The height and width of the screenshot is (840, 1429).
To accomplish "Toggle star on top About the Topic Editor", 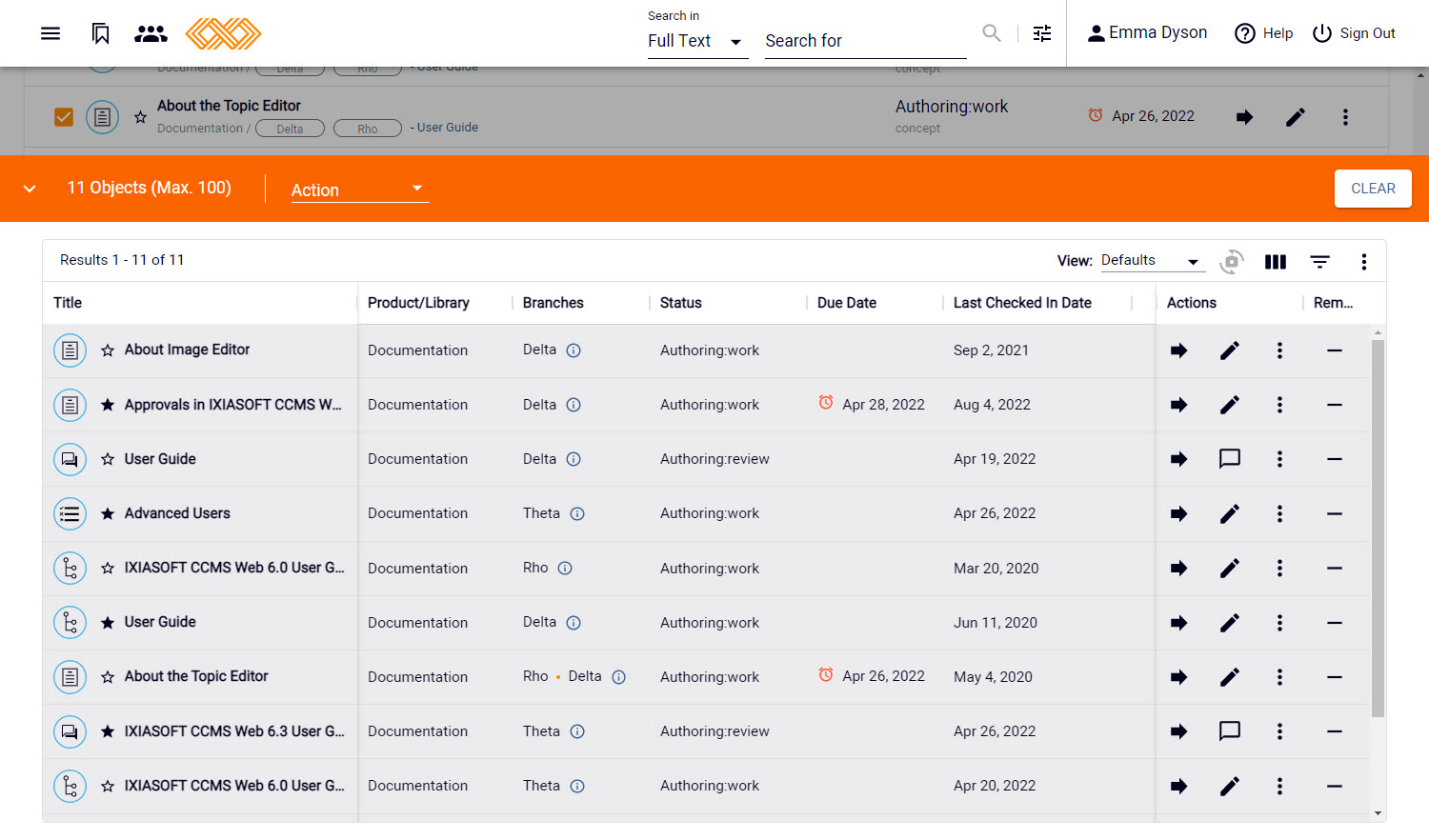I will (140, 117).
